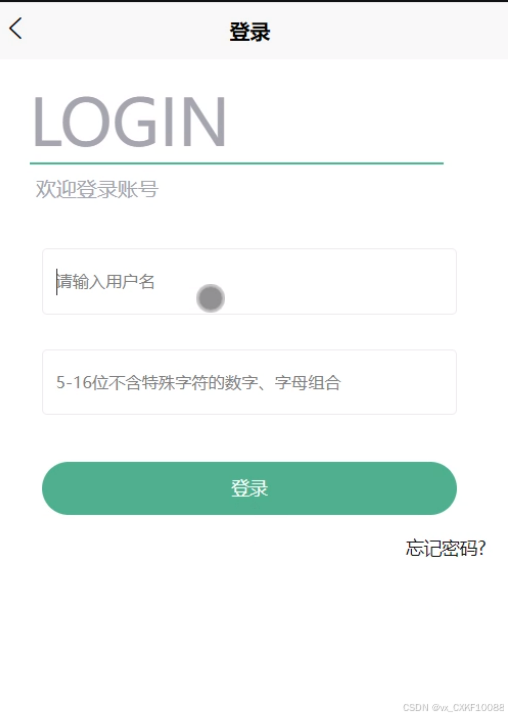508x719 pixels.
Task: Click the letter L of LOGIN
Action: 48,122
